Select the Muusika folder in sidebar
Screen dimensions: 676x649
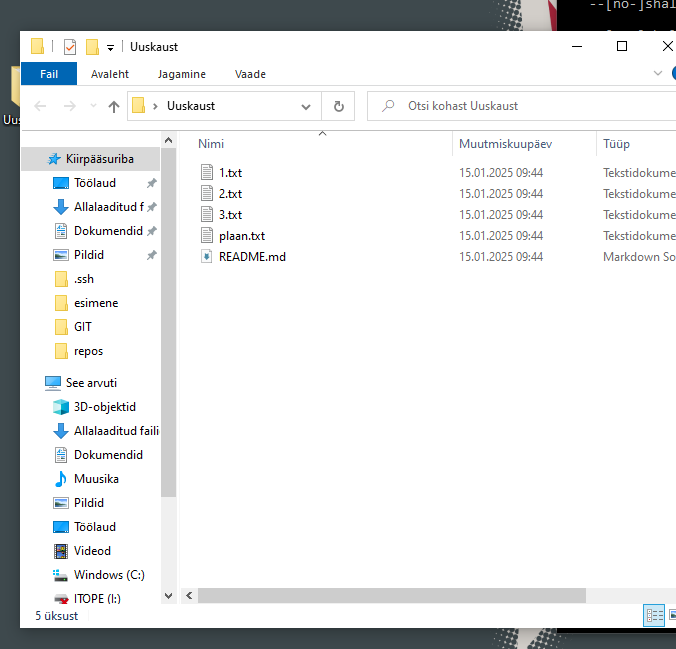(96, 479)
